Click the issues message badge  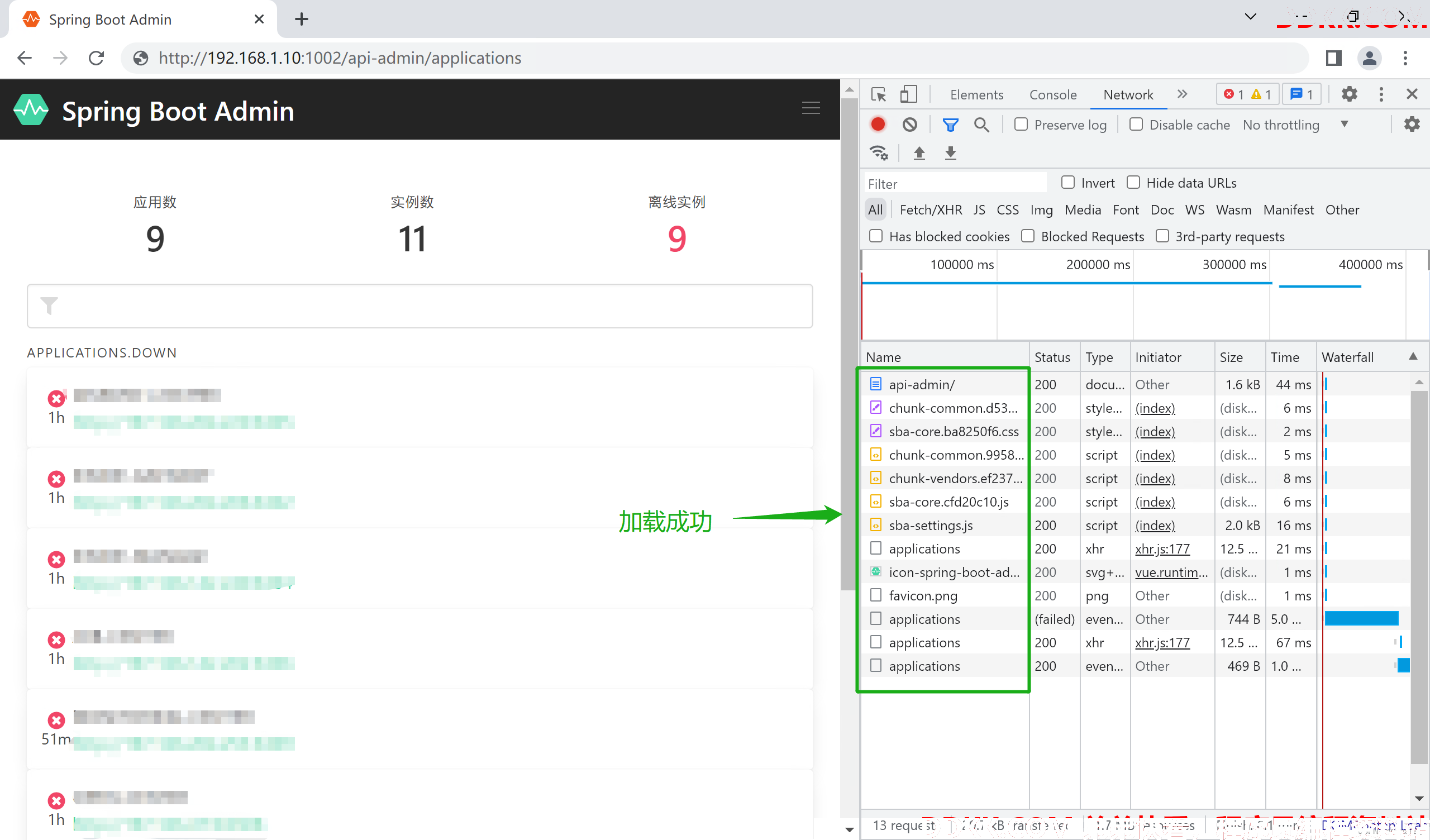click(x=1301, y=94)
